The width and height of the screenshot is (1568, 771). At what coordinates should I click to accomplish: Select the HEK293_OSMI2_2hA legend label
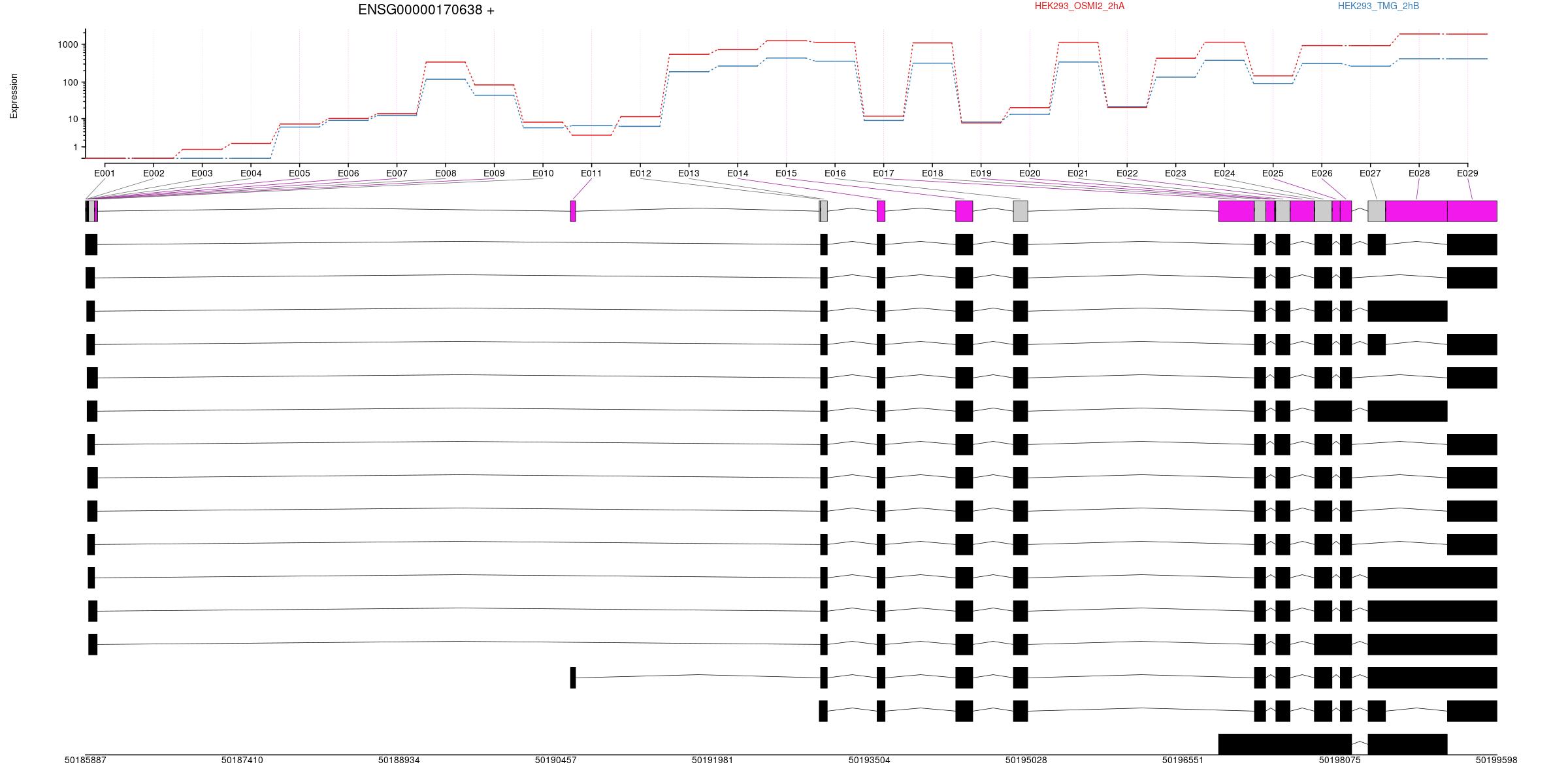point(1079,6)
